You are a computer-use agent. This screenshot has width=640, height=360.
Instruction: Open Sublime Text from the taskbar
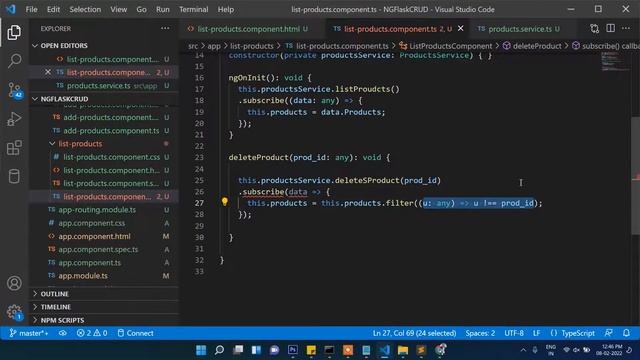(x=421, y=350)
